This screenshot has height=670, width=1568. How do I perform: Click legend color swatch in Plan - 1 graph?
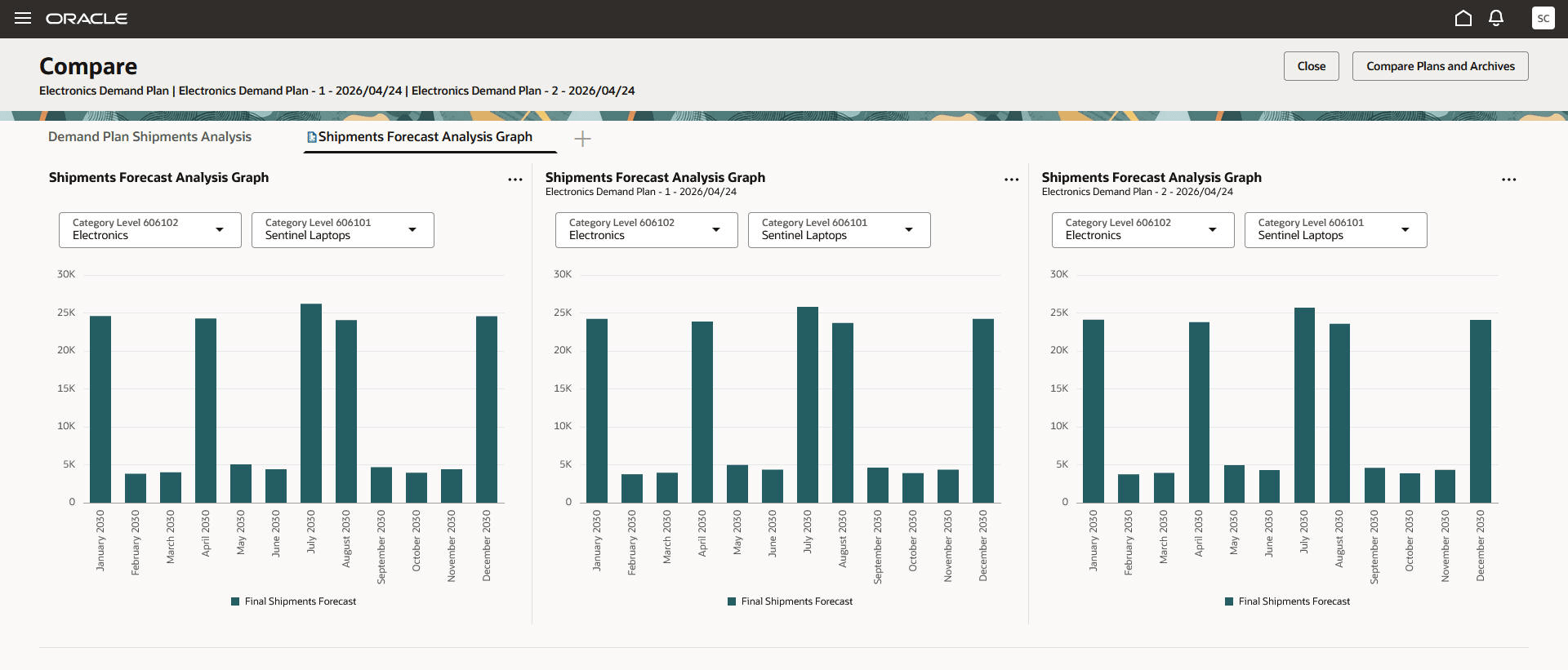tap(733, 601)
